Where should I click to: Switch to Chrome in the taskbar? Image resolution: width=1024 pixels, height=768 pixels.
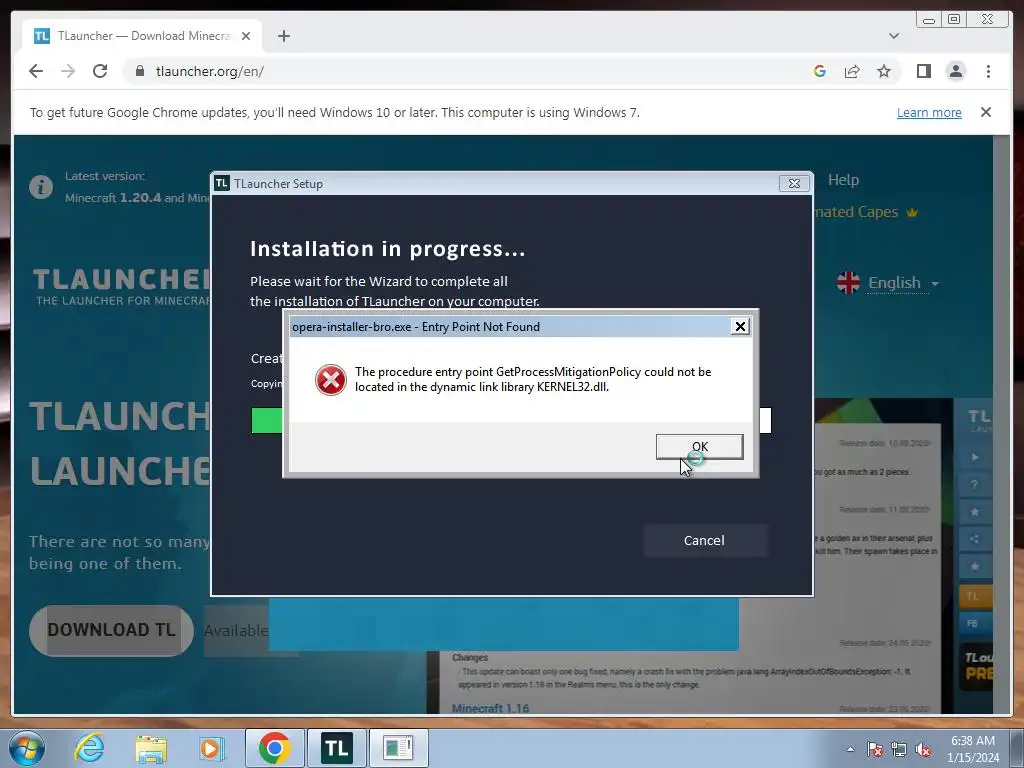[274, 748]
